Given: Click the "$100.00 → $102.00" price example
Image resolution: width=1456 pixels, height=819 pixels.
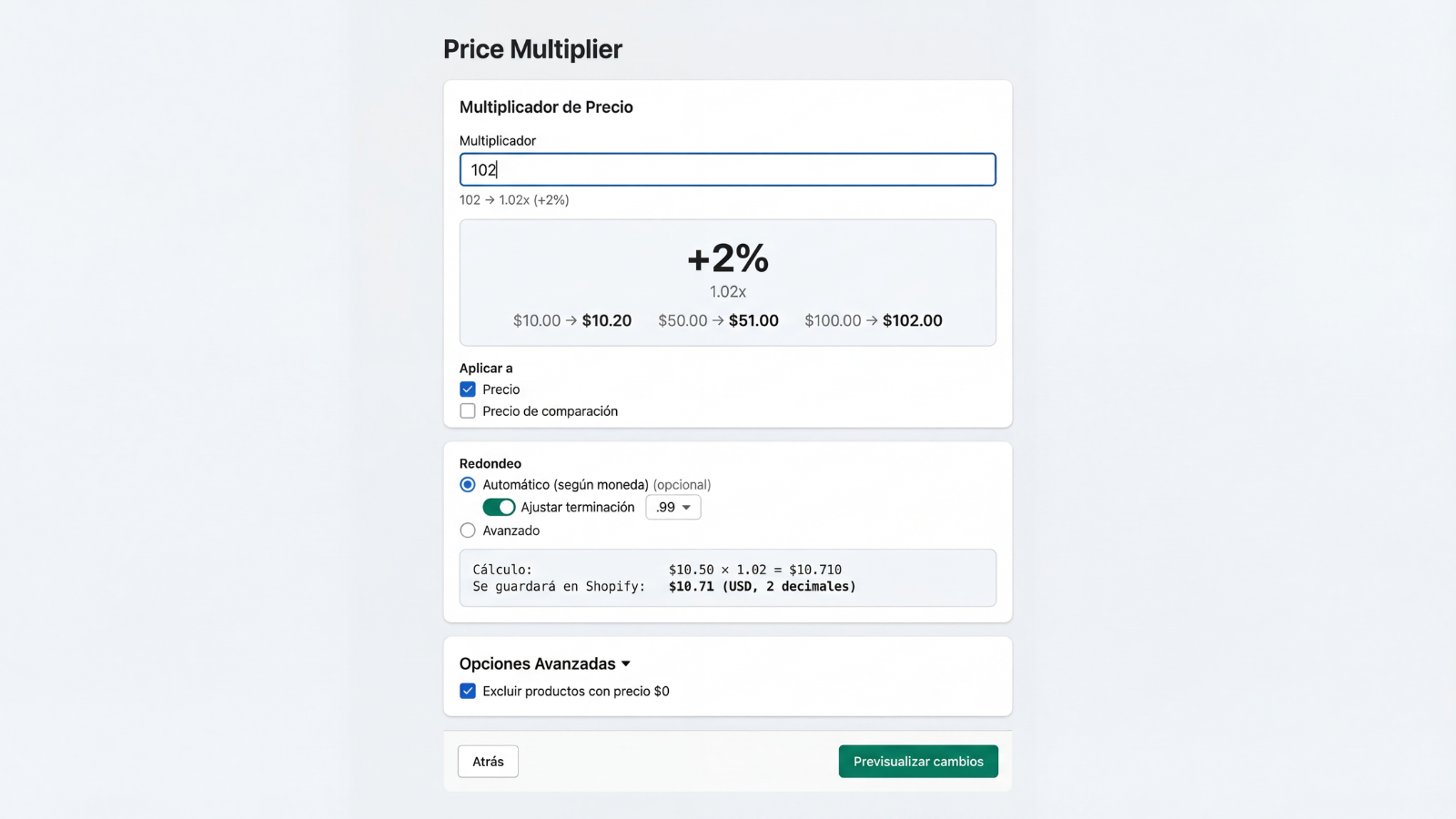Looking at the screenshot, I should pyautogui.click(x=874, y=320).
